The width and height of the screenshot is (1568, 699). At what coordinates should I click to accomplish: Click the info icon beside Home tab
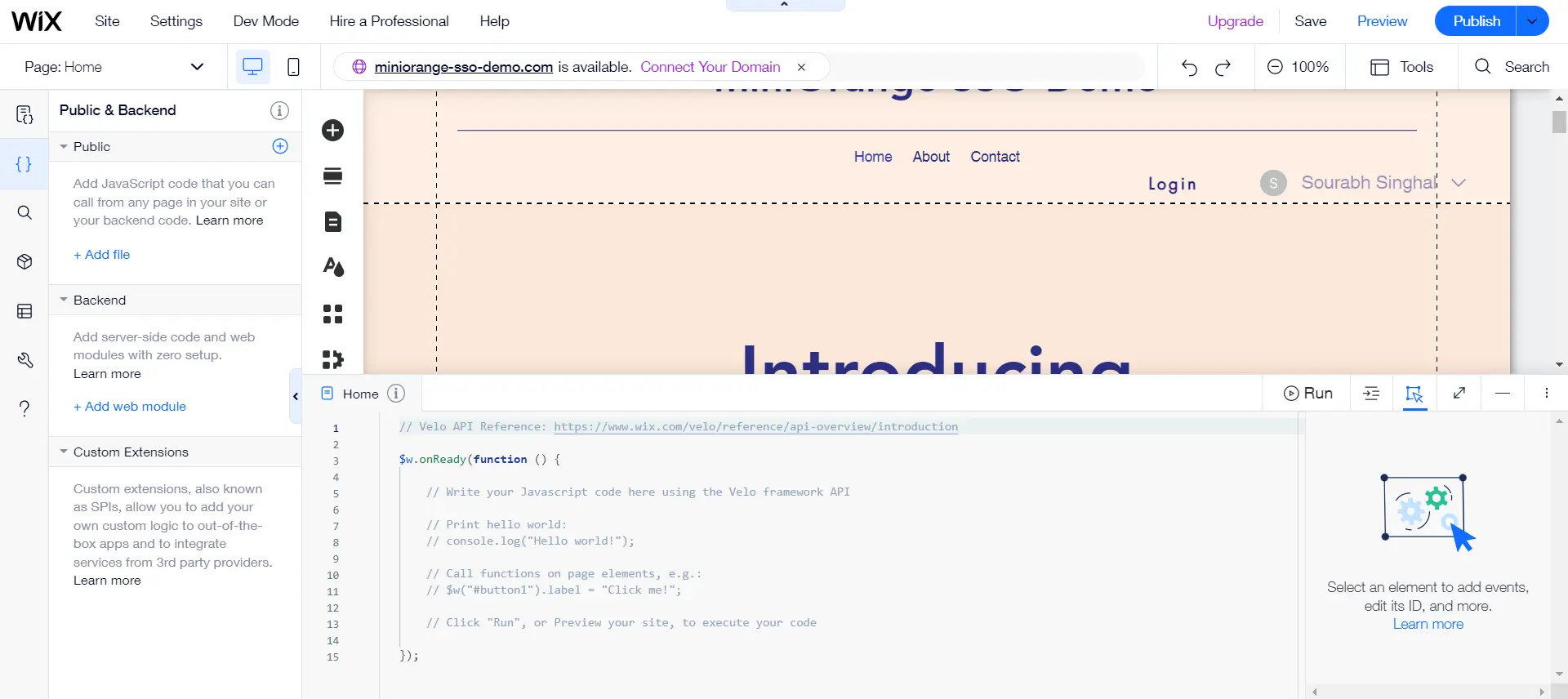click(396, 394)
